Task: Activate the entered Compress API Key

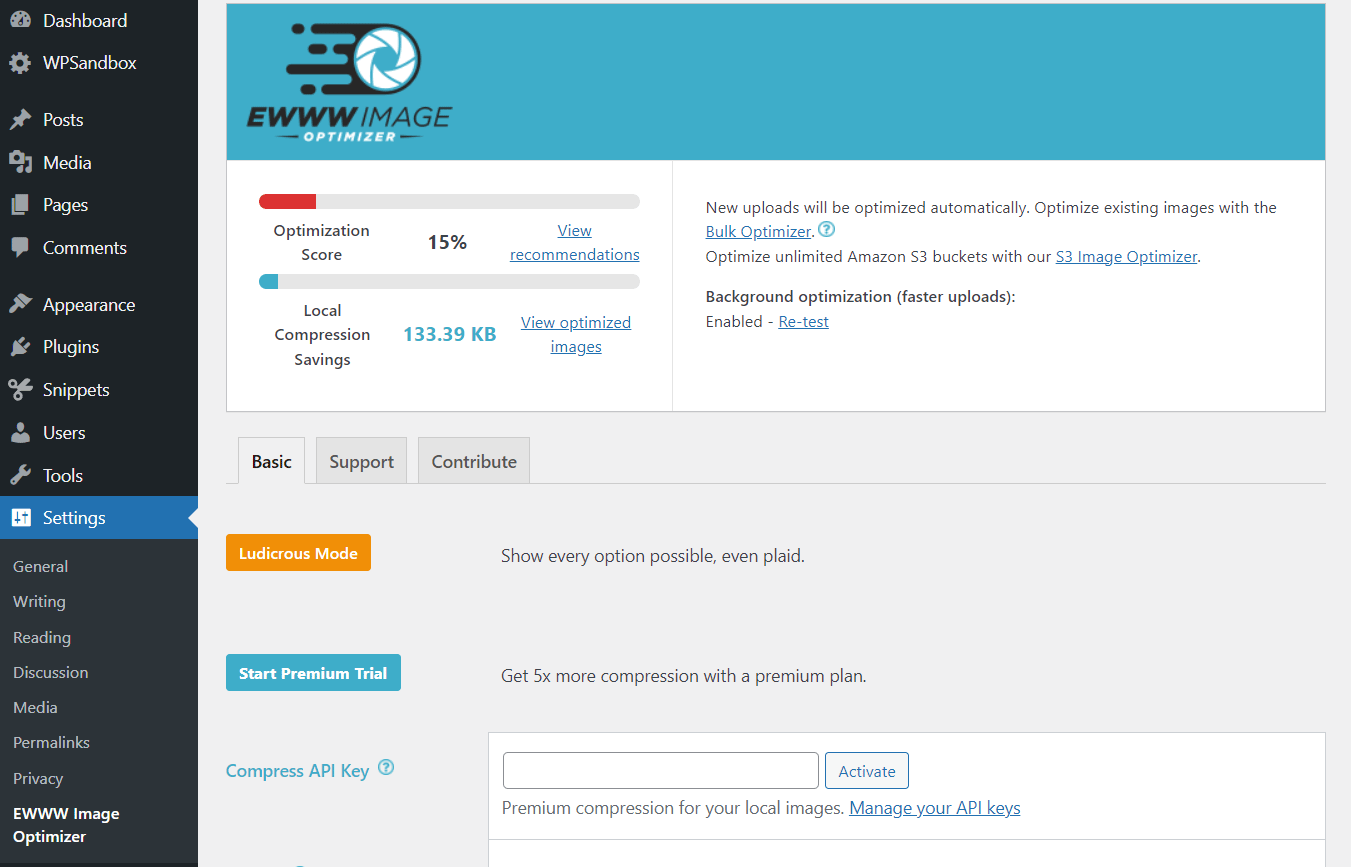Action: (x=866, y=770)
